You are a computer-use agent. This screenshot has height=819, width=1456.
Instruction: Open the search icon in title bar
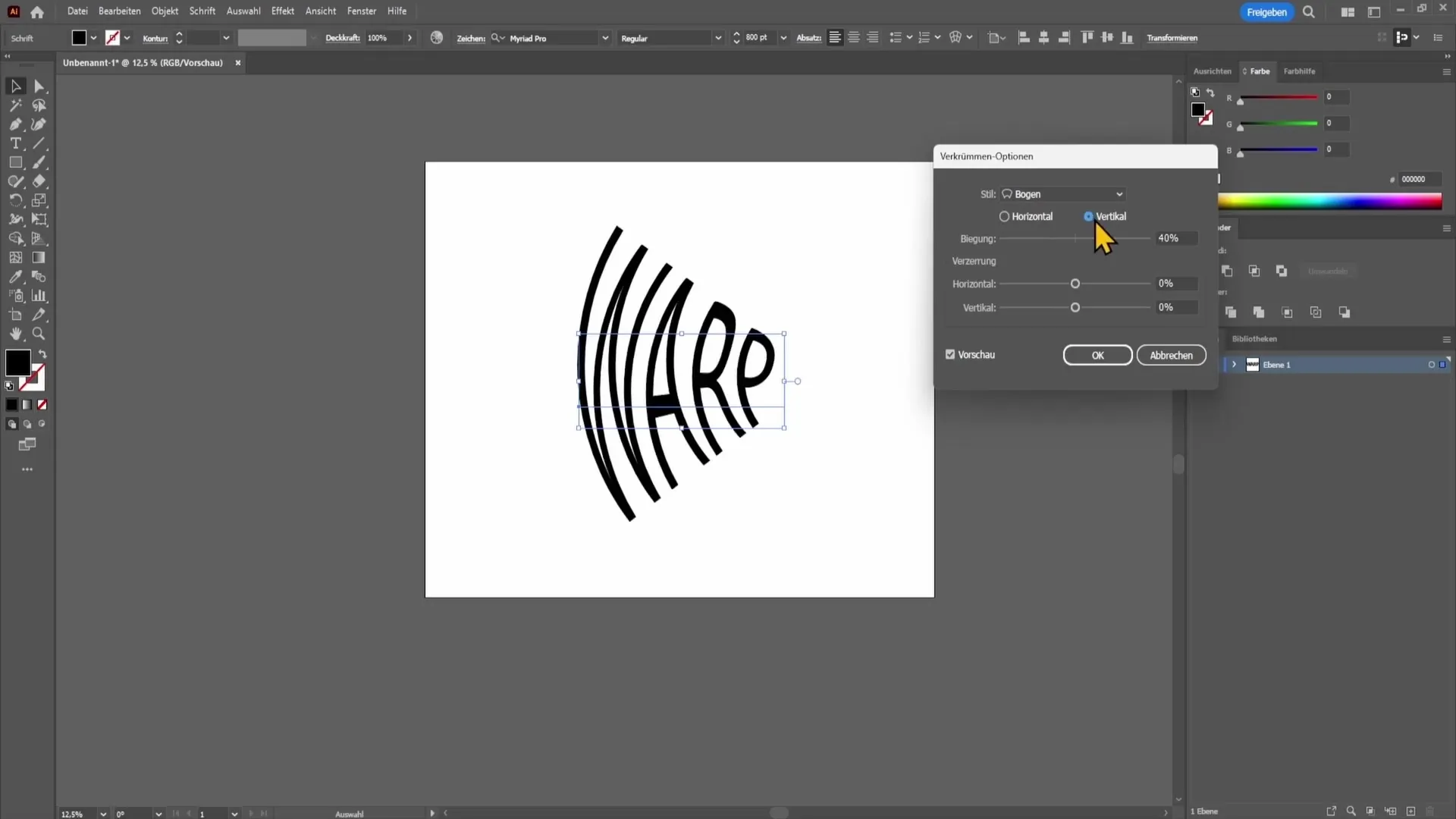[1309, 12]
